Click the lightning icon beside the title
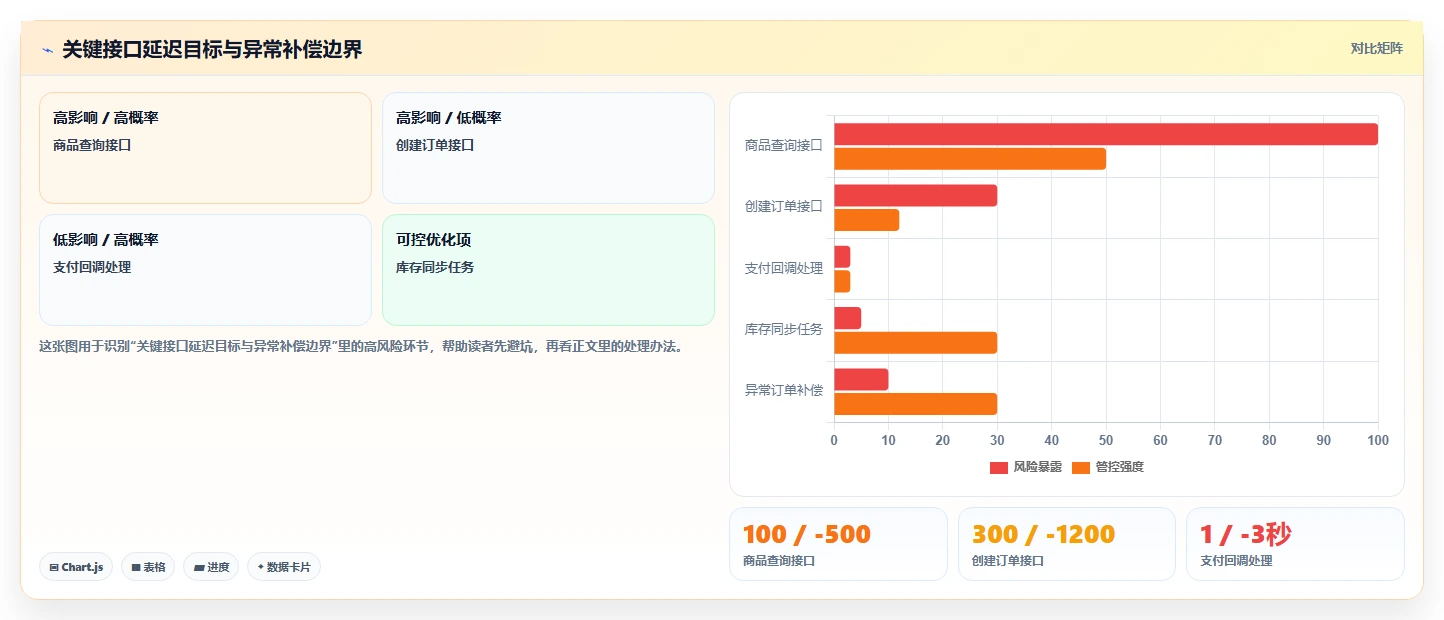The image size is (1444, 620). coord(47,50)
